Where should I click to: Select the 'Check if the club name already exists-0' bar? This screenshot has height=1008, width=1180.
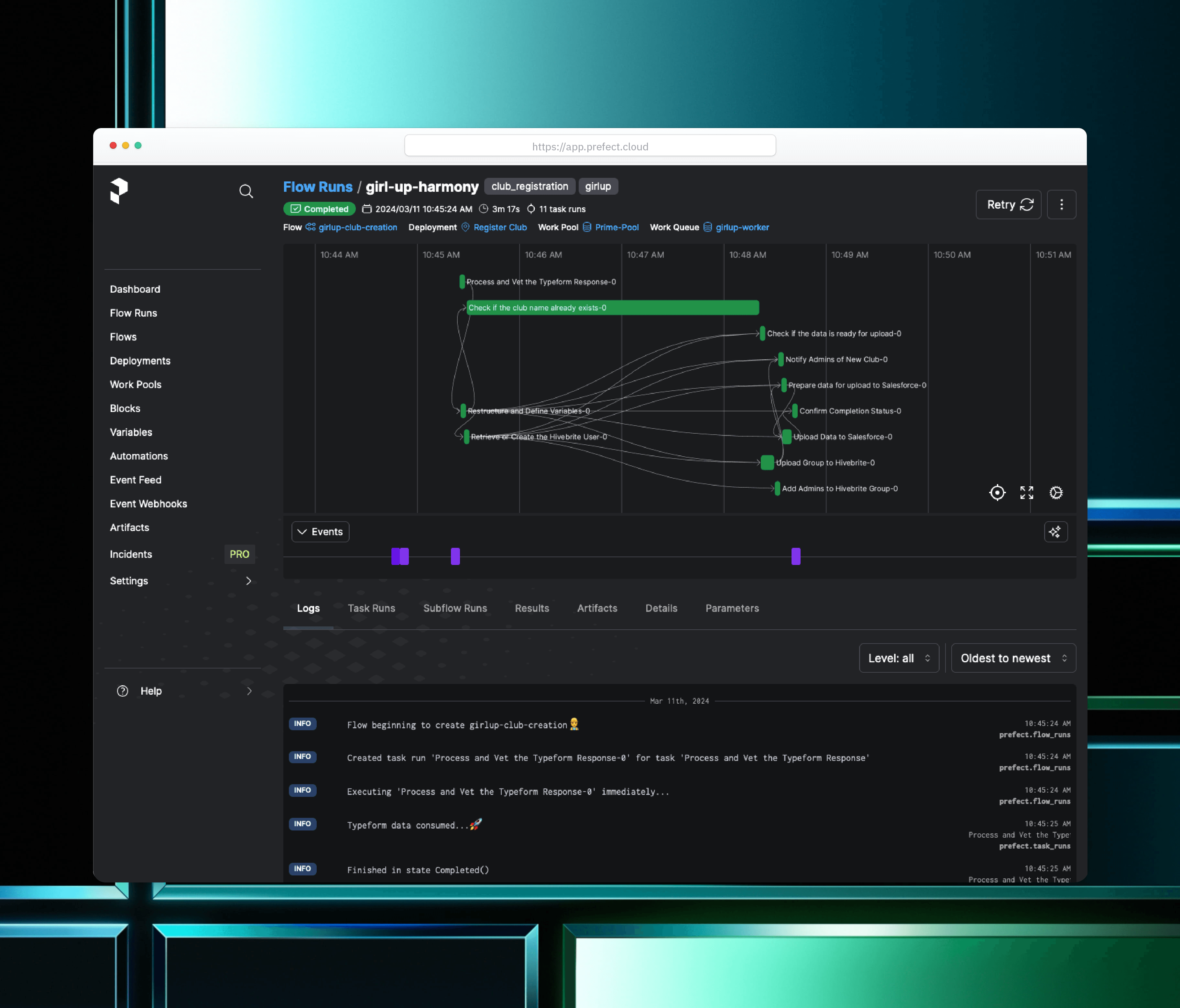click(x=612, y=308)
